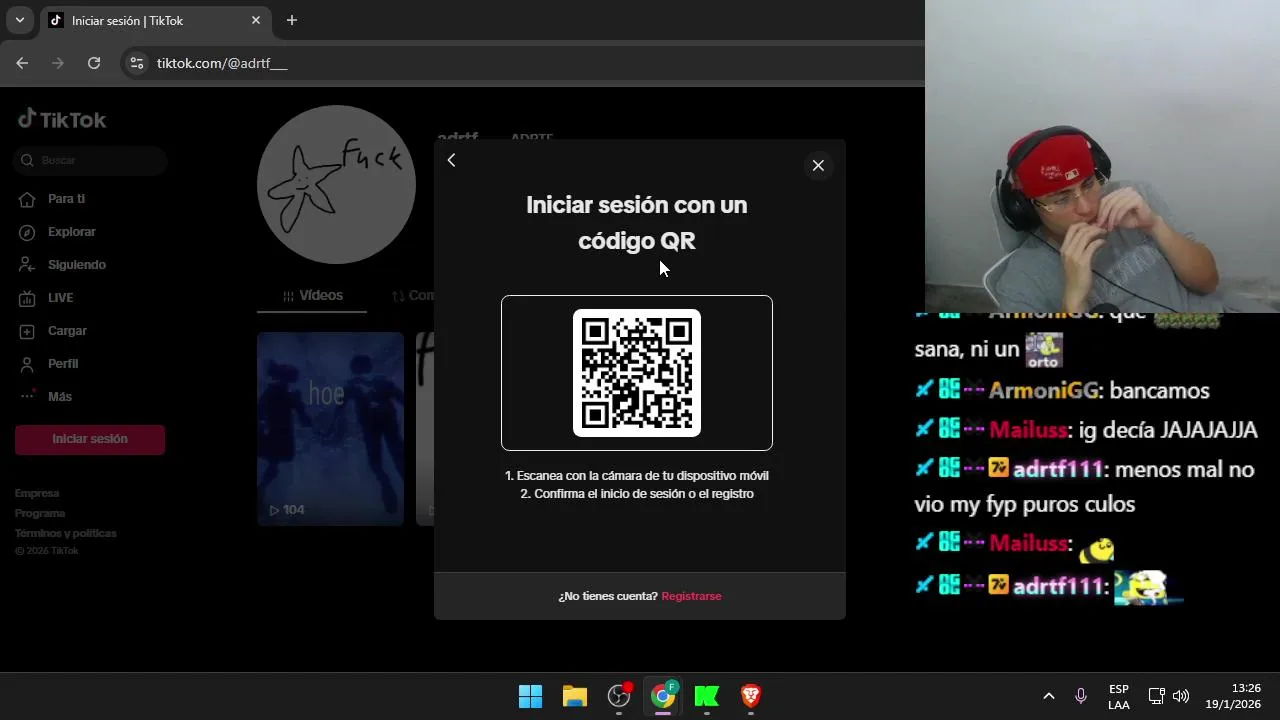The image size is (1280, 720).
Task: Click the LIVE camera icon in sidebar
Action: point(27,298)
